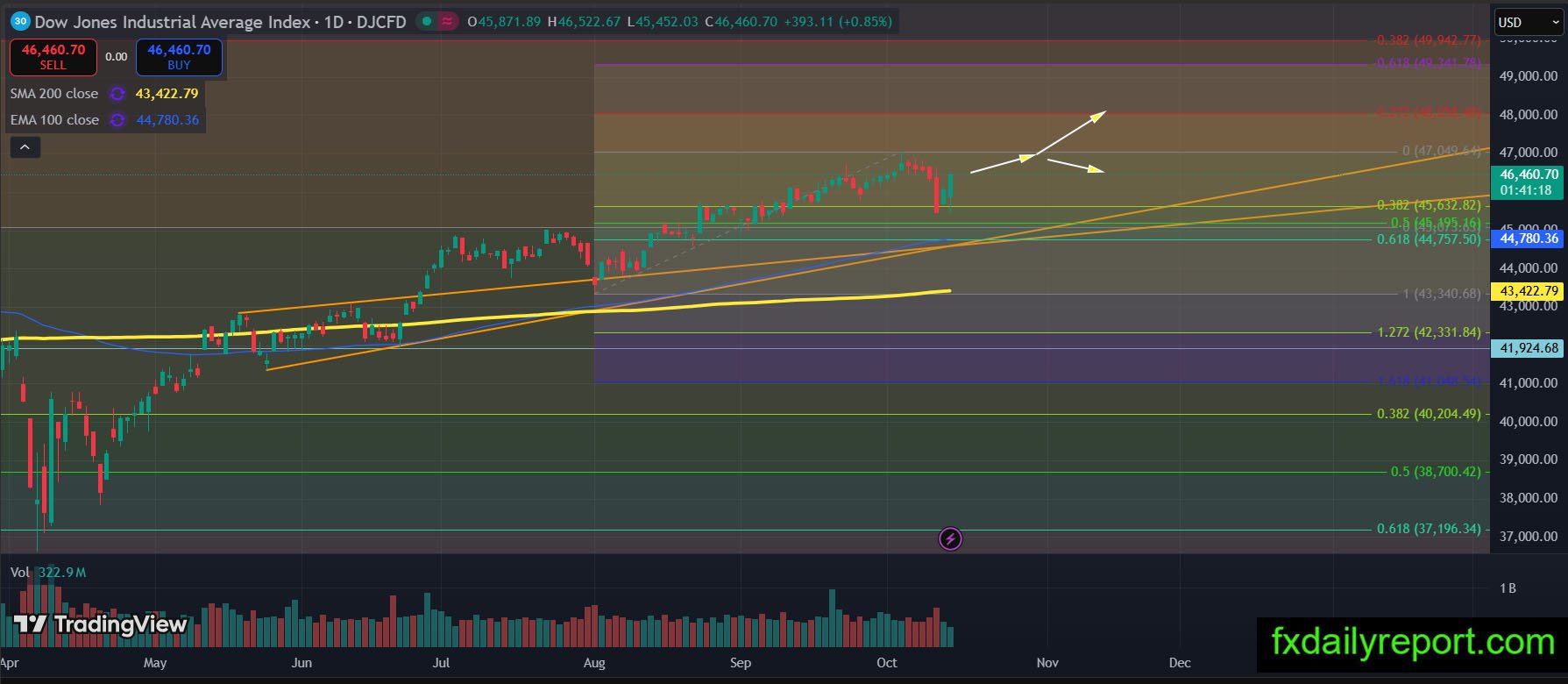The height and width of the screenshot is (684, 1568).
Task: Click the green market status dot
Action: point(425,22)
